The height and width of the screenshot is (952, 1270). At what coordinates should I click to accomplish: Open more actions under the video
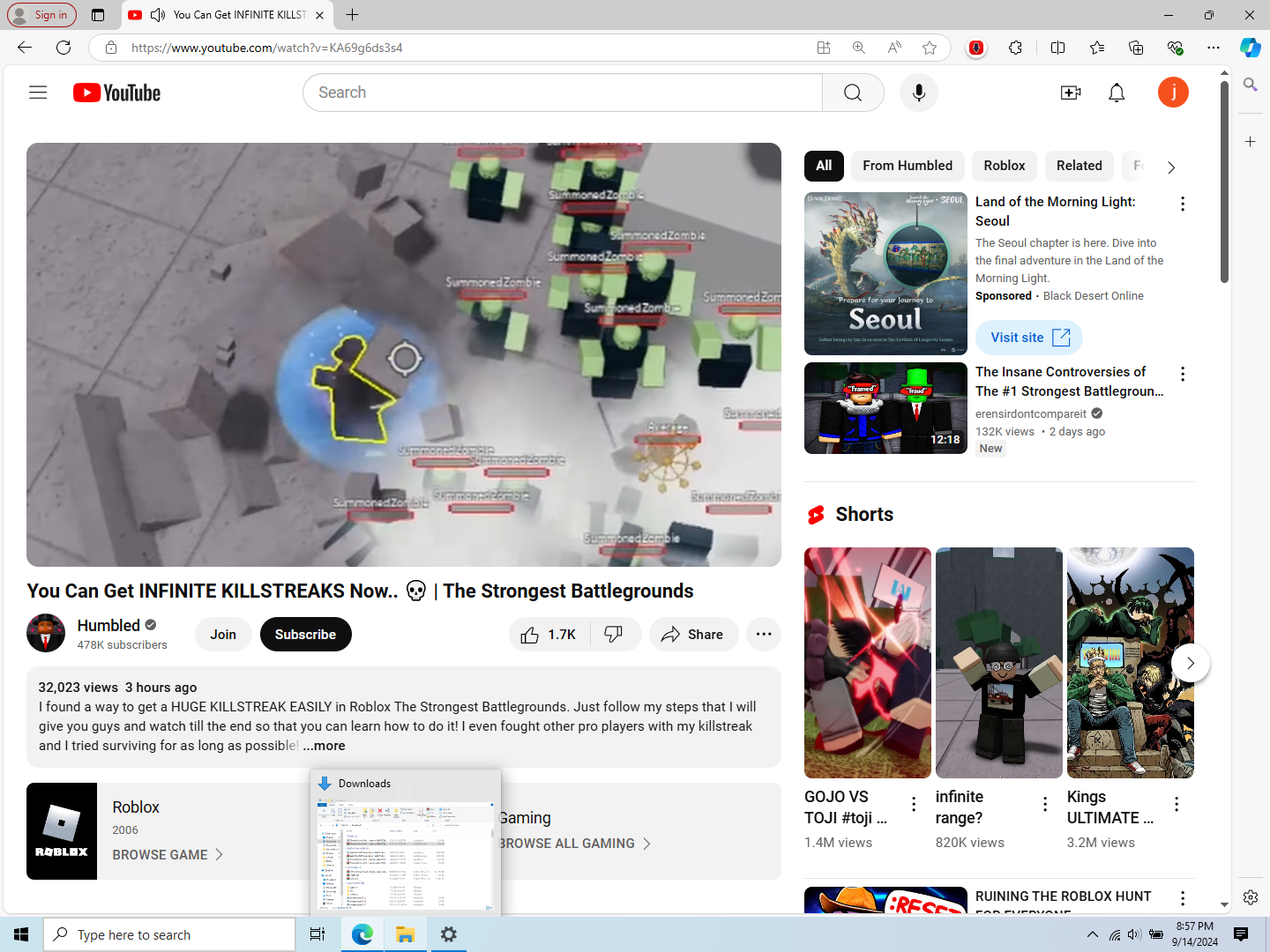click(x=764, y=635)
